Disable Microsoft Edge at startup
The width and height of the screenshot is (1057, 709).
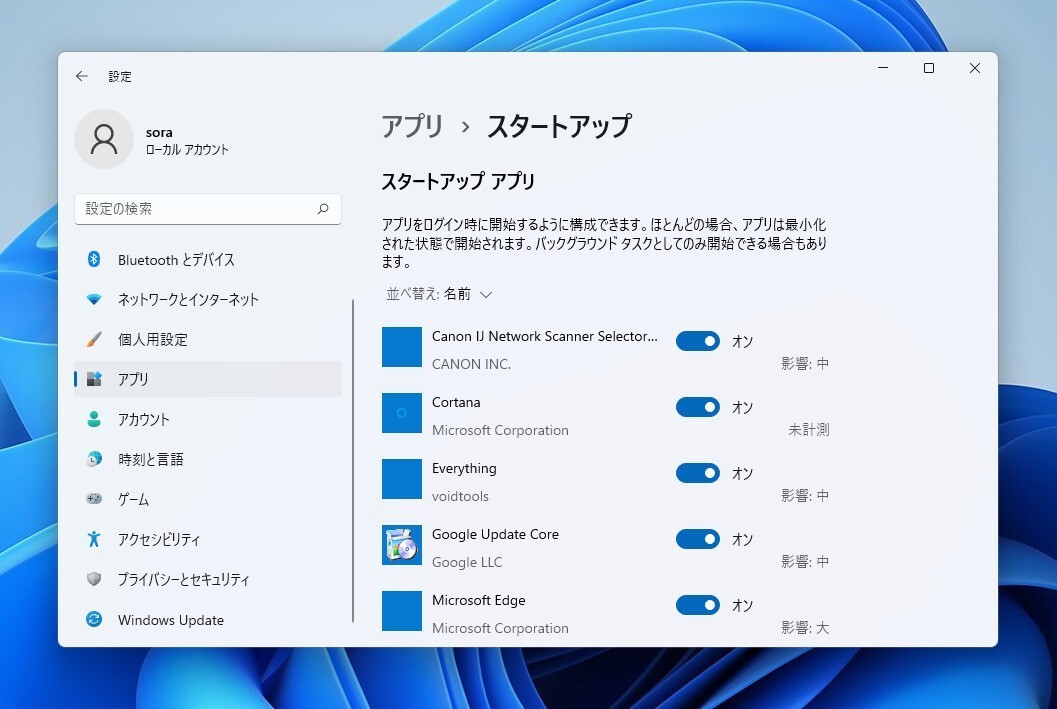697,605
